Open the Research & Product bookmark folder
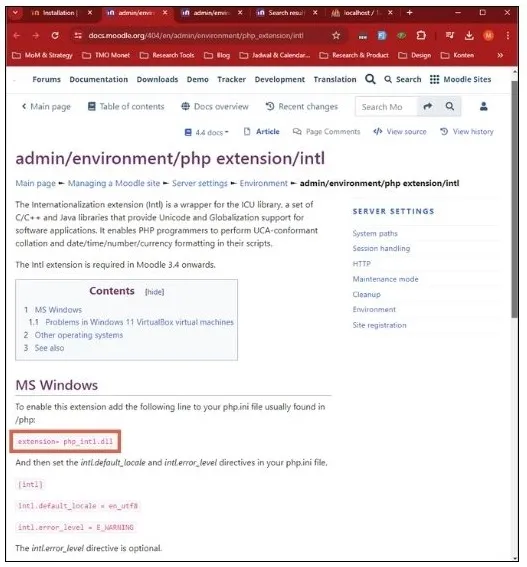 point(354,55)
